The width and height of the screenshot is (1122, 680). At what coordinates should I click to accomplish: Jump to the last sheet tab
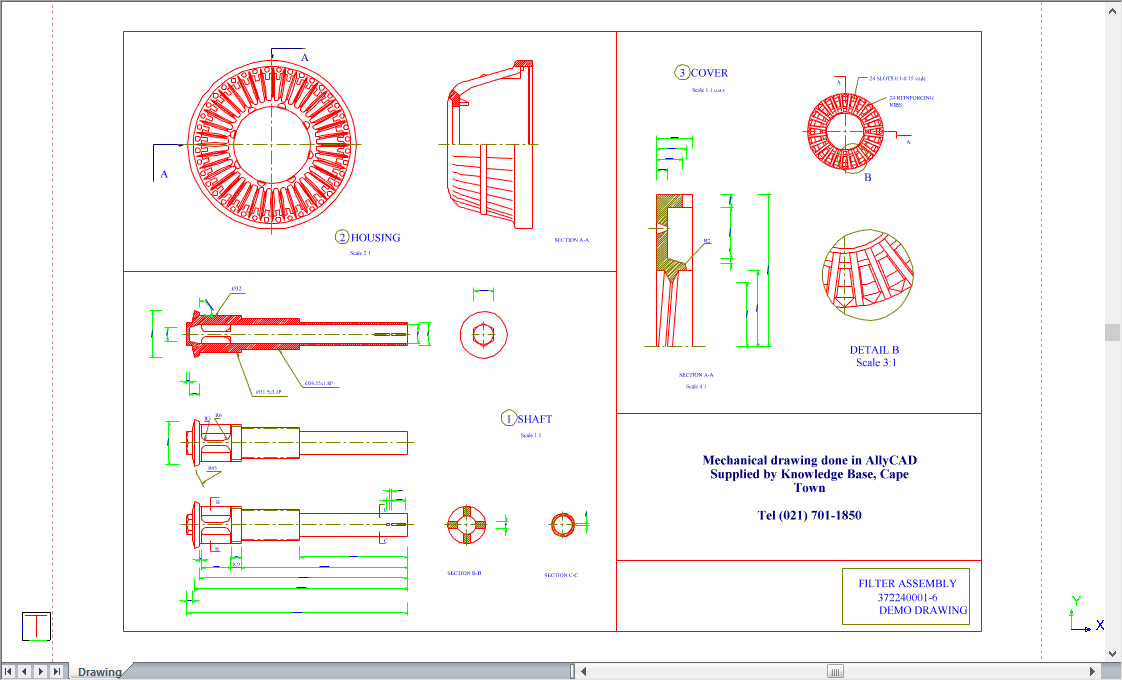(x=57, y=671)
